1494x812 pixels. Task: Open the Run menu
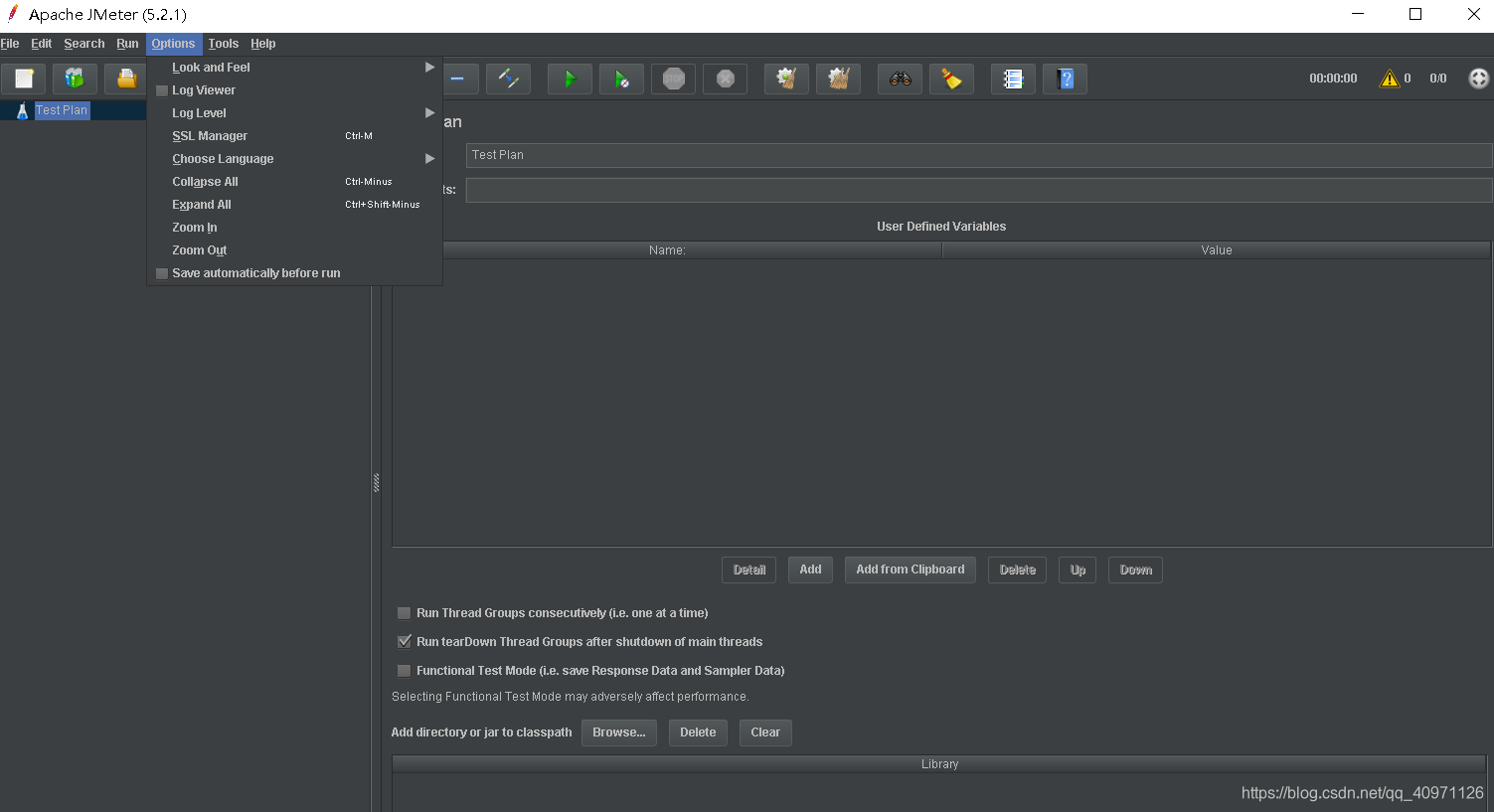(127, 44)
